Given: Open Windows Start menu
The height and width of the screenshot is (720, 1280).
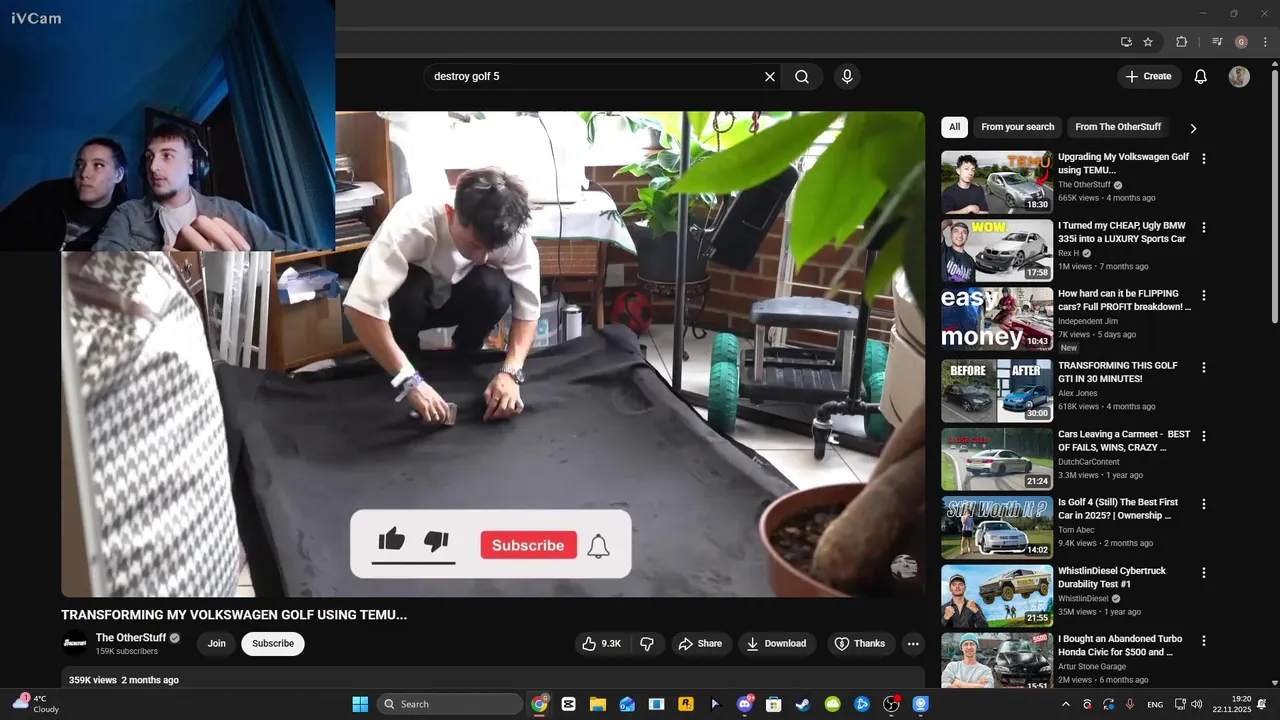Looking at the screenshot, I should [x=360, y=704].
